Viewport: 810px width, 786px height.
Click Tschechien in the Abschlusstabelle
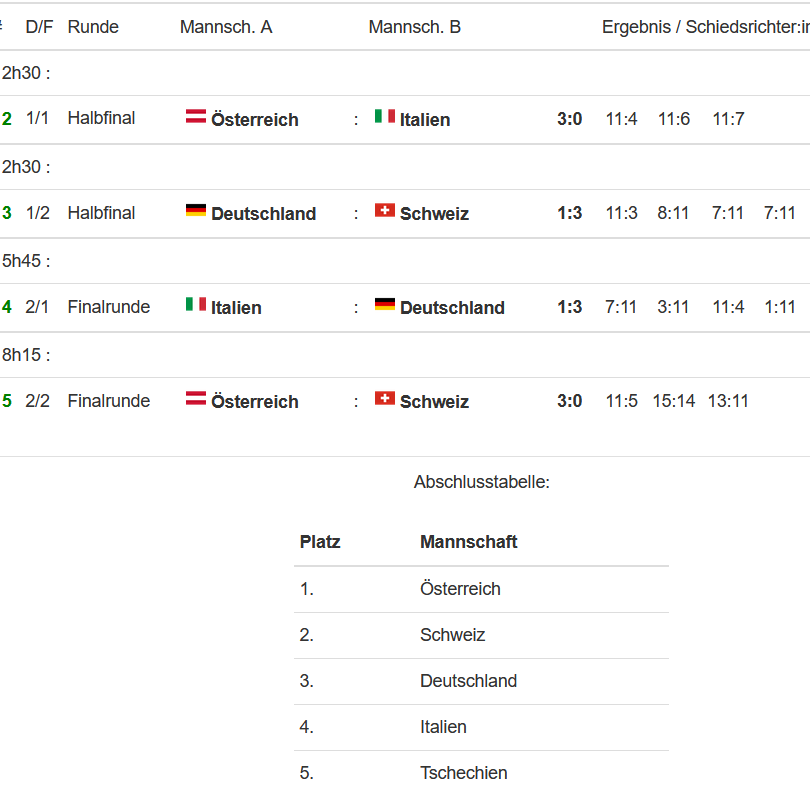click(463, 773)
